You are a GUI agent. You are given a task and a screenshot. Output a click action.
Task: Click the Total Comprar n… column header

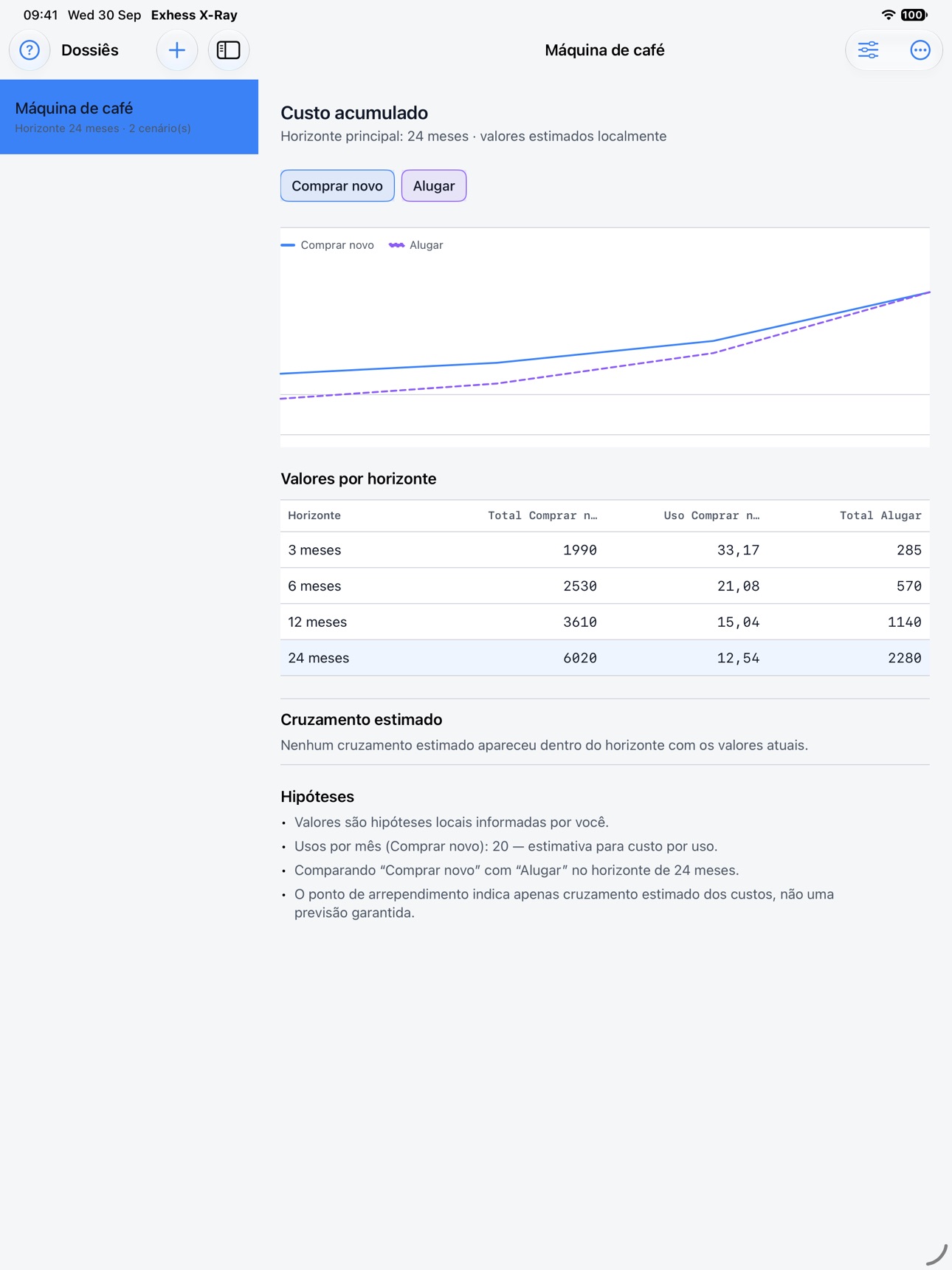click(x=542, y=515)
